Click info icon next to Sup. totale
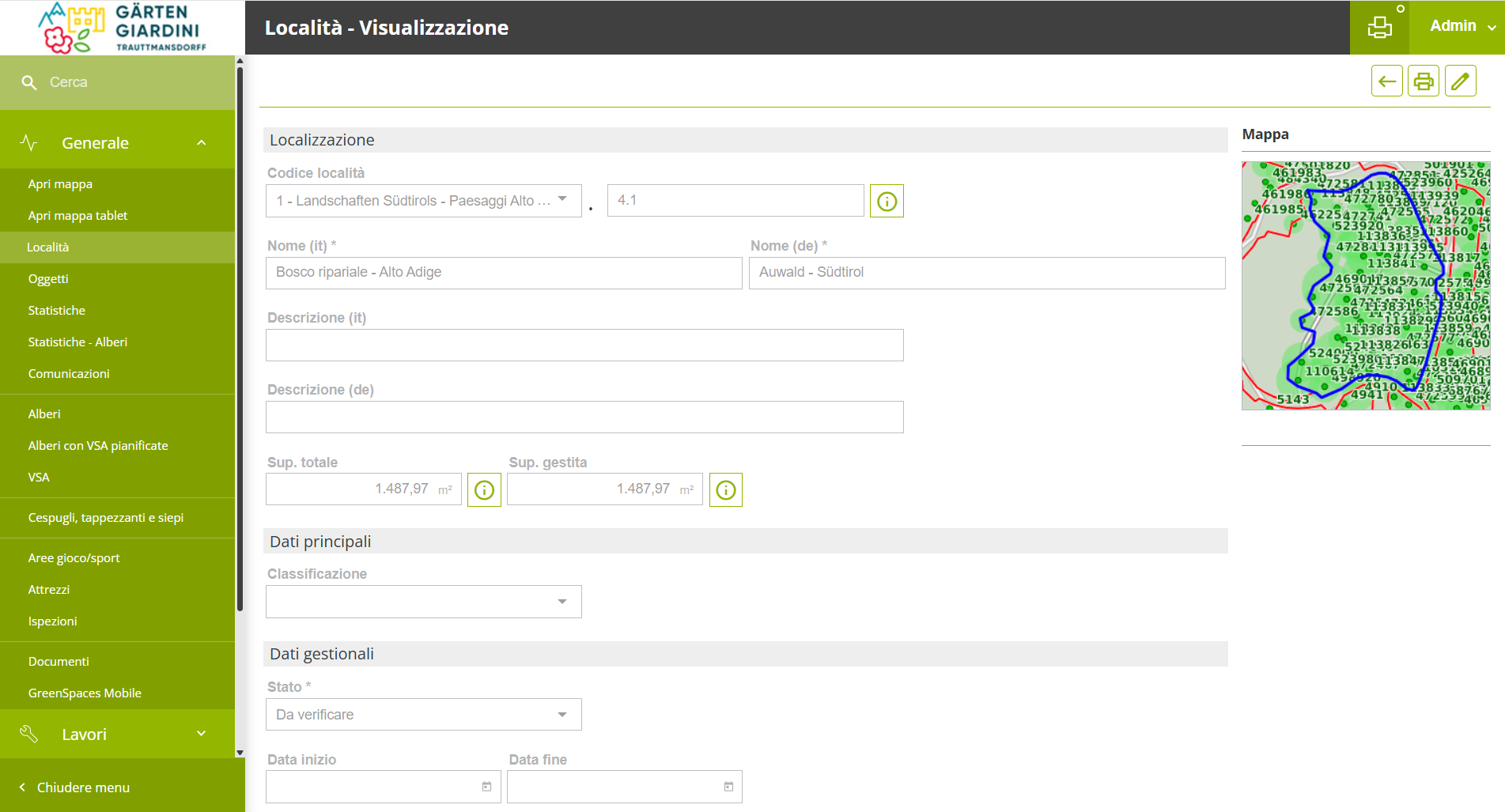This screenshot has width=1505, height=812. coord(484,490)
